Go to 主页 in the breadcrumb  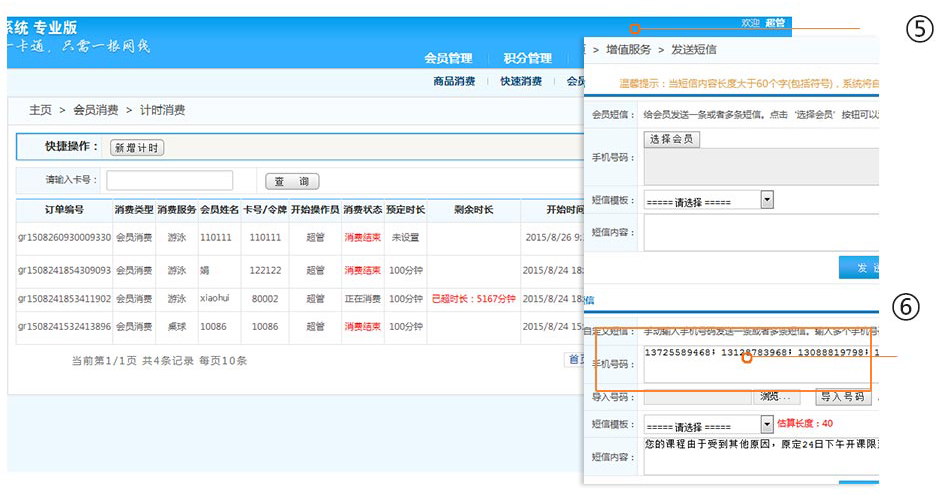click(40, 110)
